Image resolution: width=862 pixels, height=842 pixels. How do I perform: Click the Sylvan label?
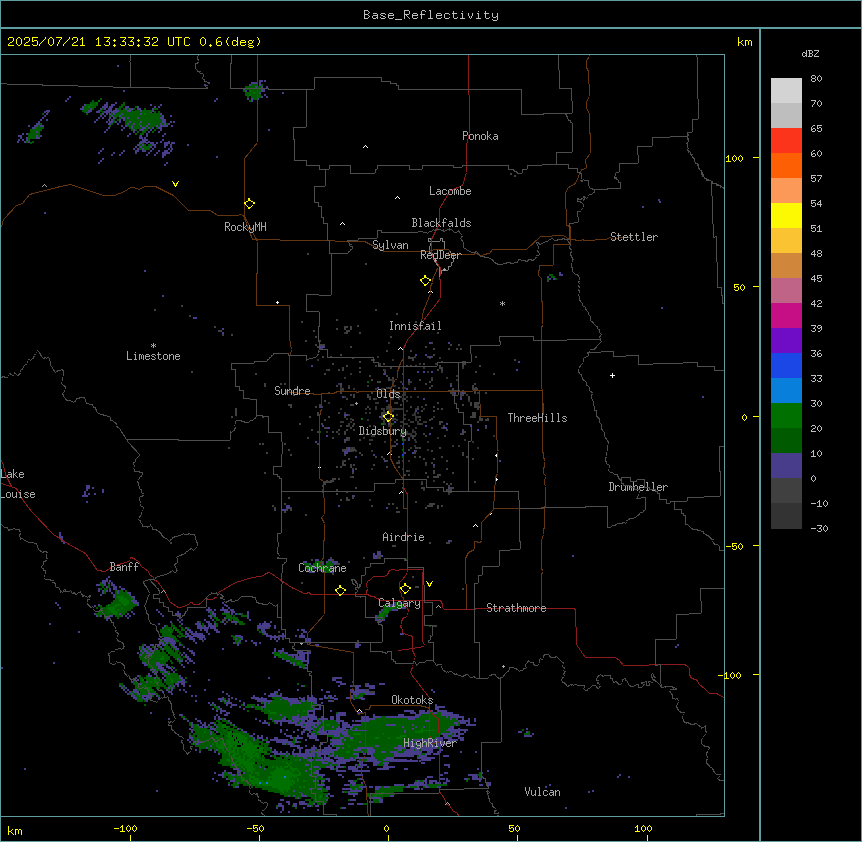tap(390, 245)
